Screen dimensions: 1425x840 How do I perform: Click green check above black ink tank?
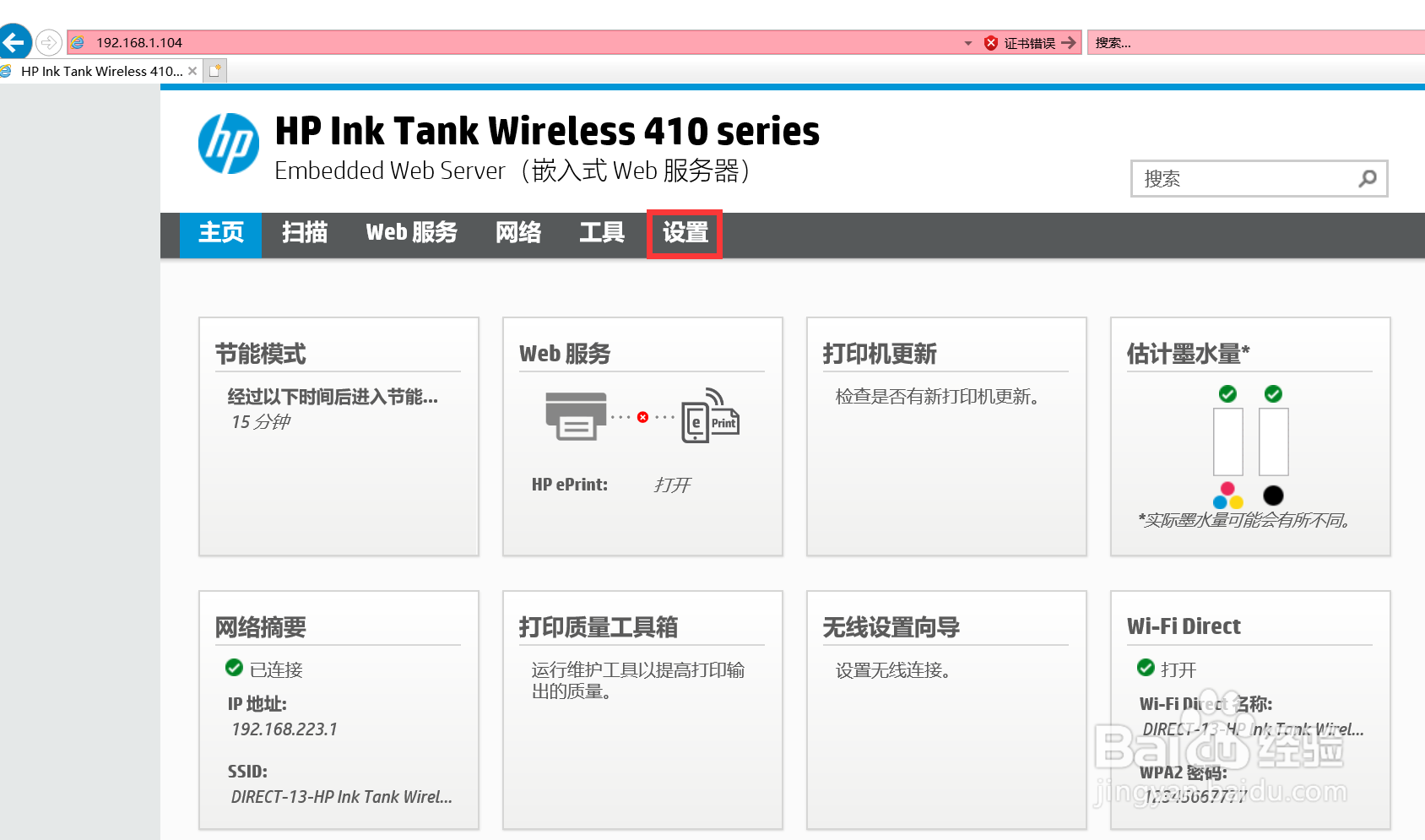(x=1273, y=394)
